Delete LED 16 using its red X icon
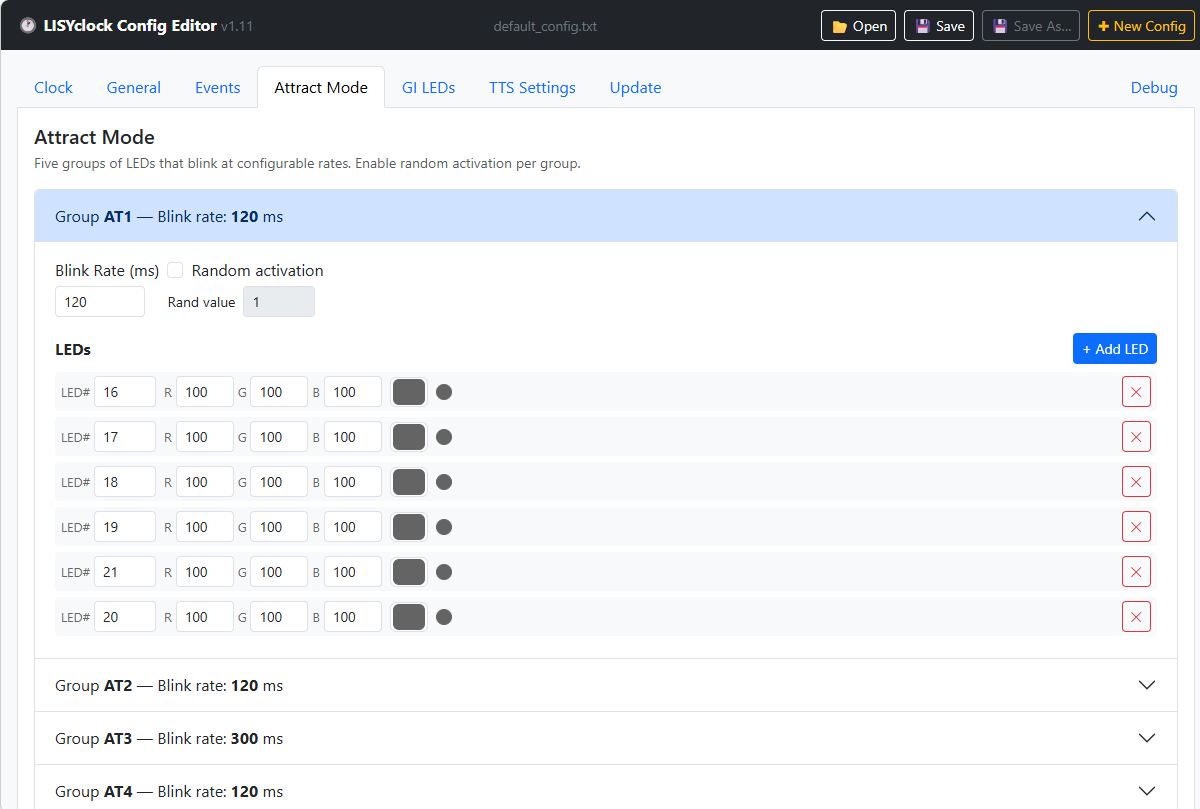The width and height of the screenshot is (1200, 809). pos(1136,391)
